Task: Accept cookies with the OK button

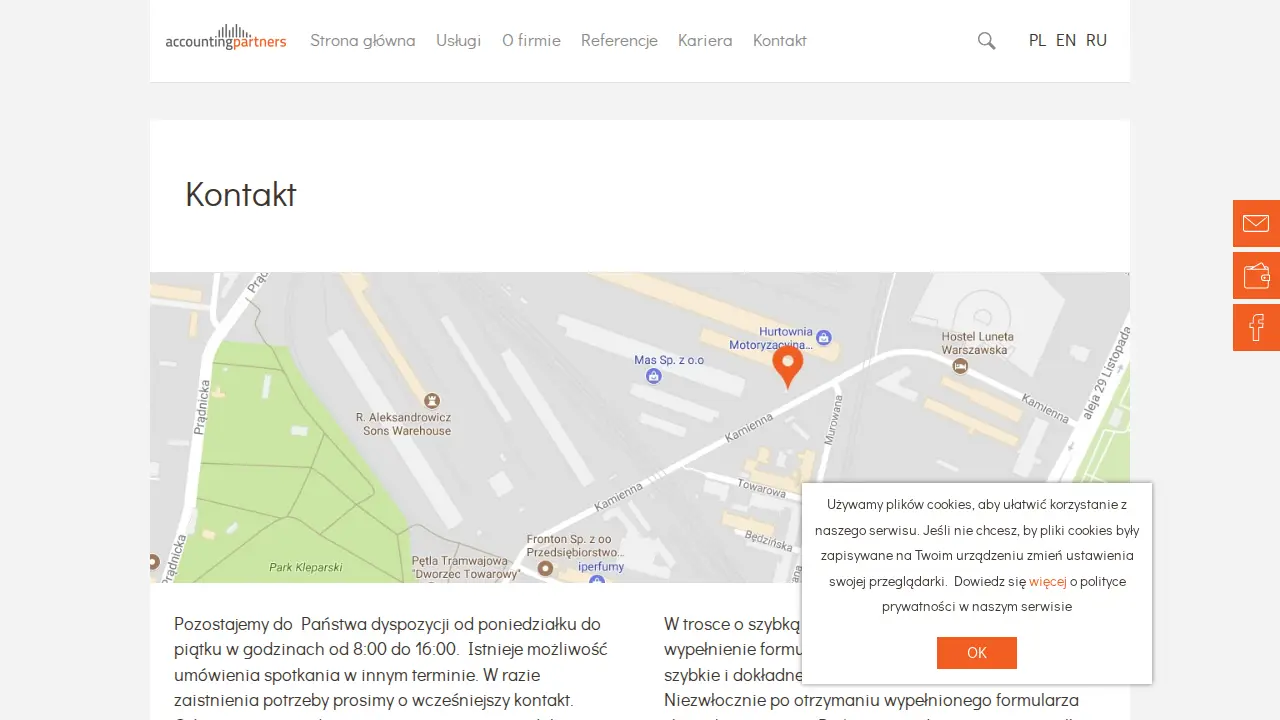Action: pyautogui.click(x=977, y=653)
